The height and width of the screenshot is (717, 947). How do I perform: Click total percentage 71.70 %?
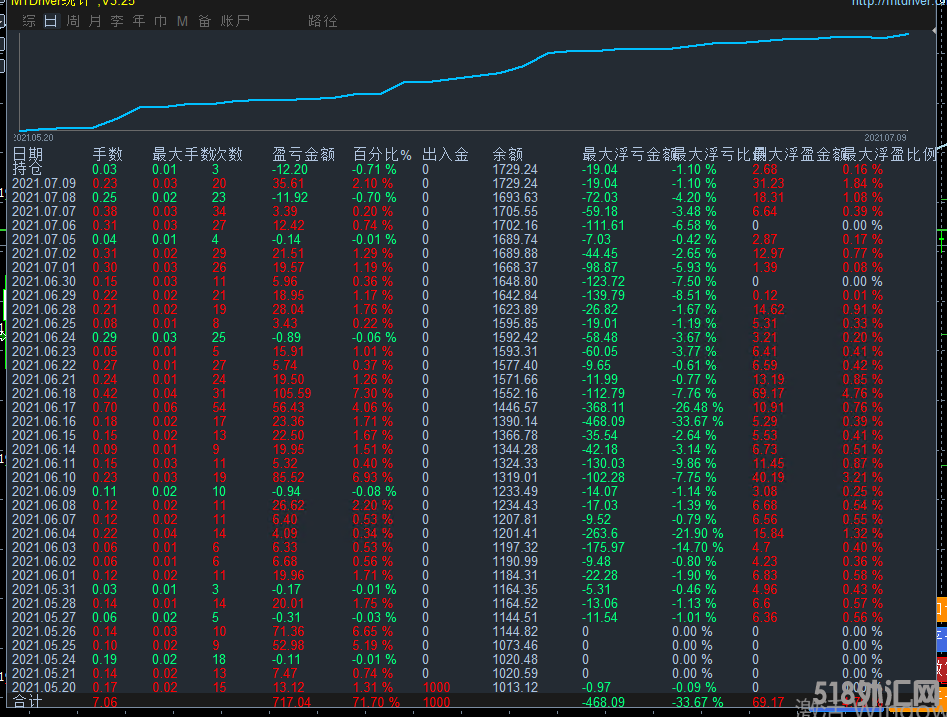(x=376, y=703)
